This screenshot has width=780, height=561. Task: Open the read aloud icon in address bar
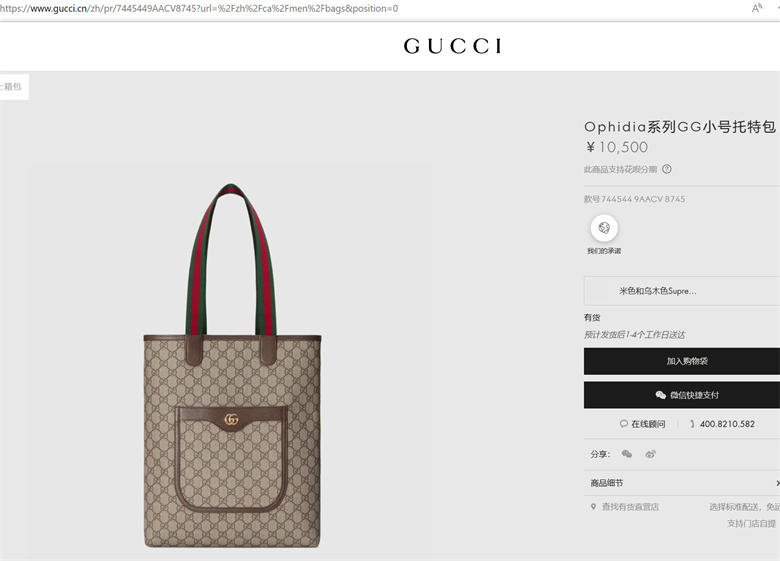point(757,8)
